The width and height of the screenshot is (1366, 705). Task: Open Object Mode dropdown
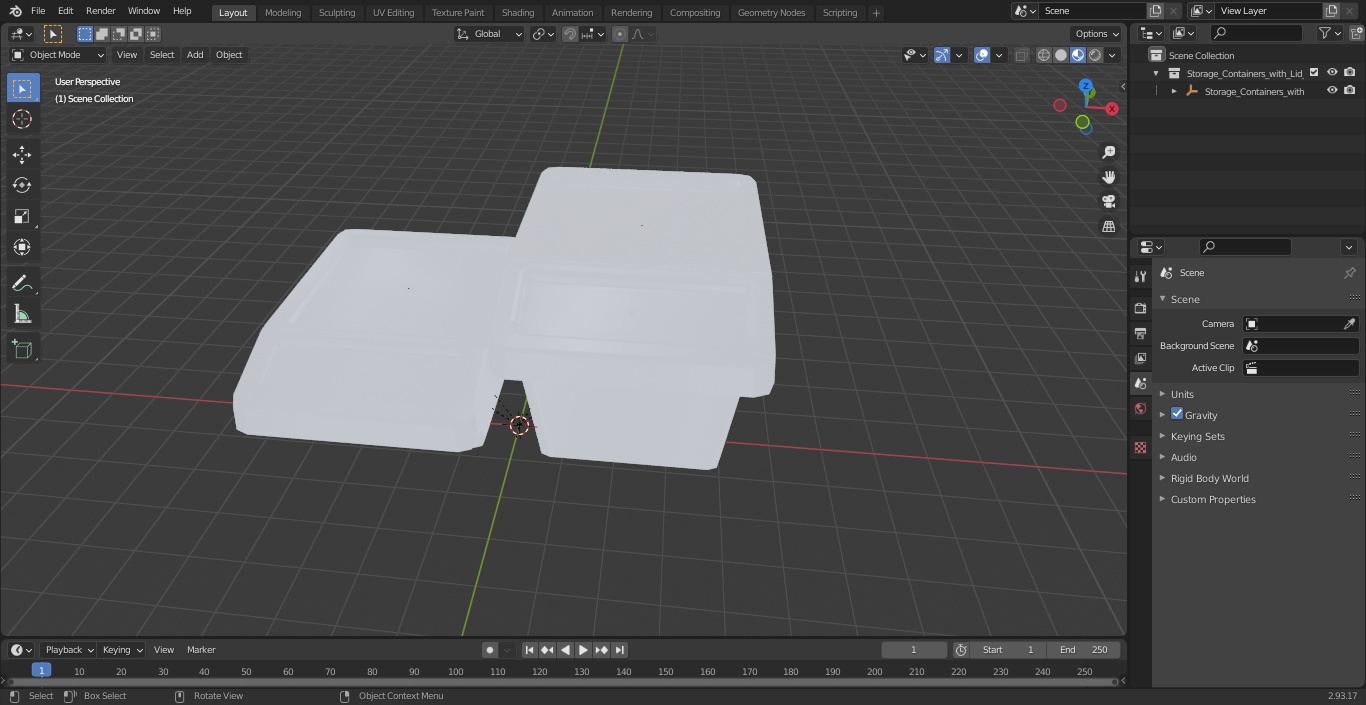coord(58,55)
